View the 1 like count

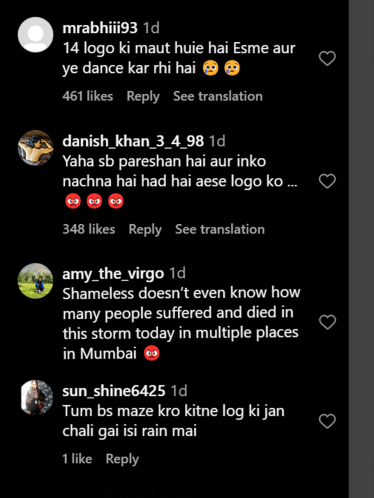(77, 459)
